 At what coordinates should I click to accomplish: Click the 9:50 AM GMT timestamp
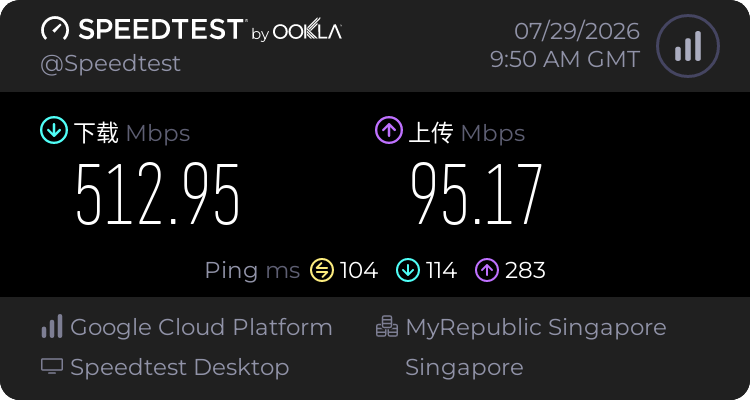coord(565,59)
